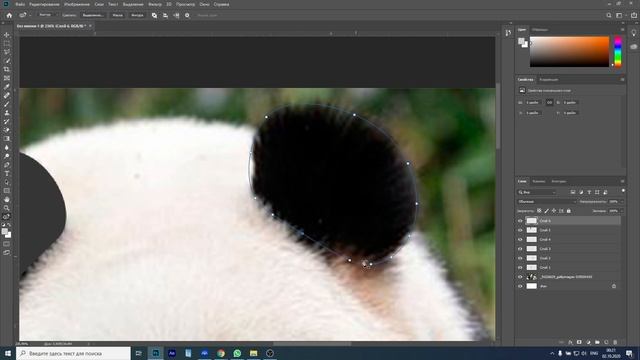Select the Lasso tool
Viewport: 640px width, 360px height.
coord(7,52)
